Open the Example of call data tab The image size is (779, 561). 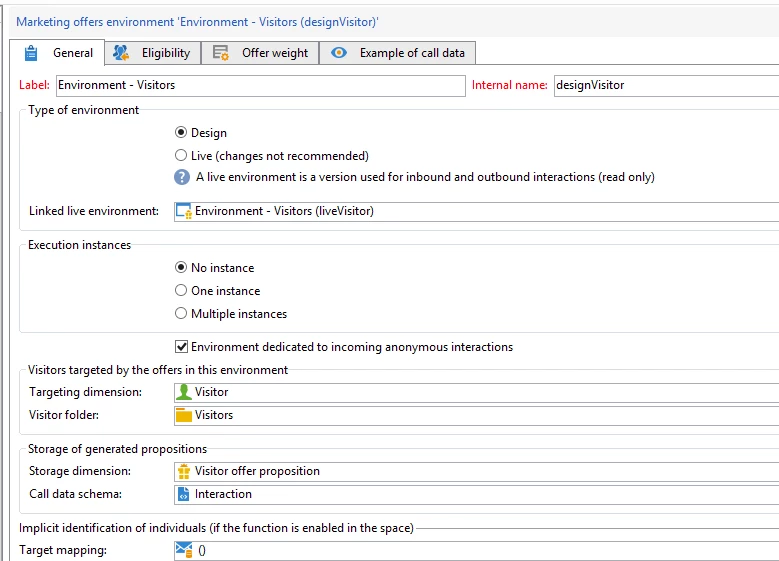(x=397, y=53)
